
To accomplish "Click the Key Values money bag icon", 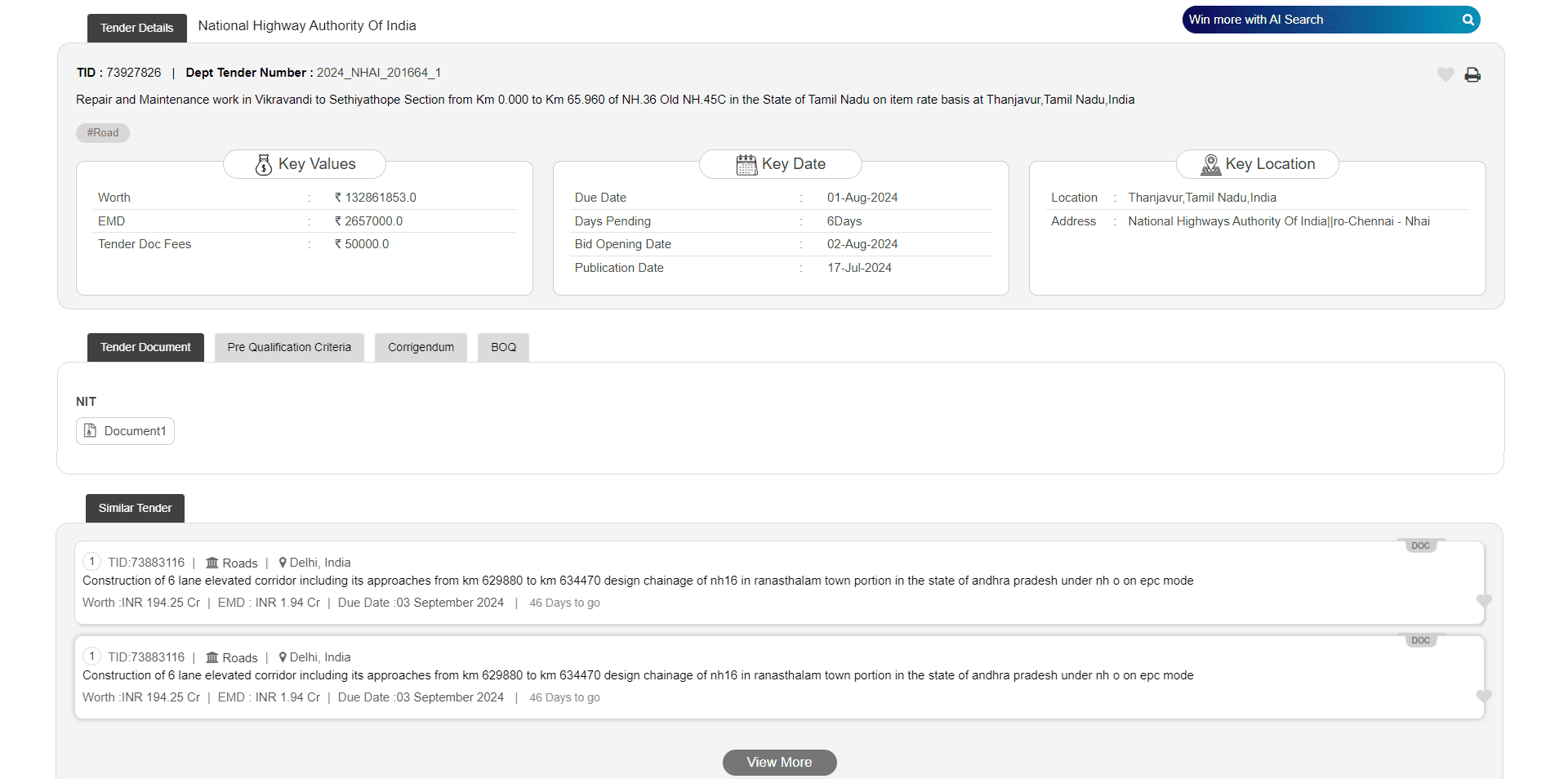I will point(263,165).
